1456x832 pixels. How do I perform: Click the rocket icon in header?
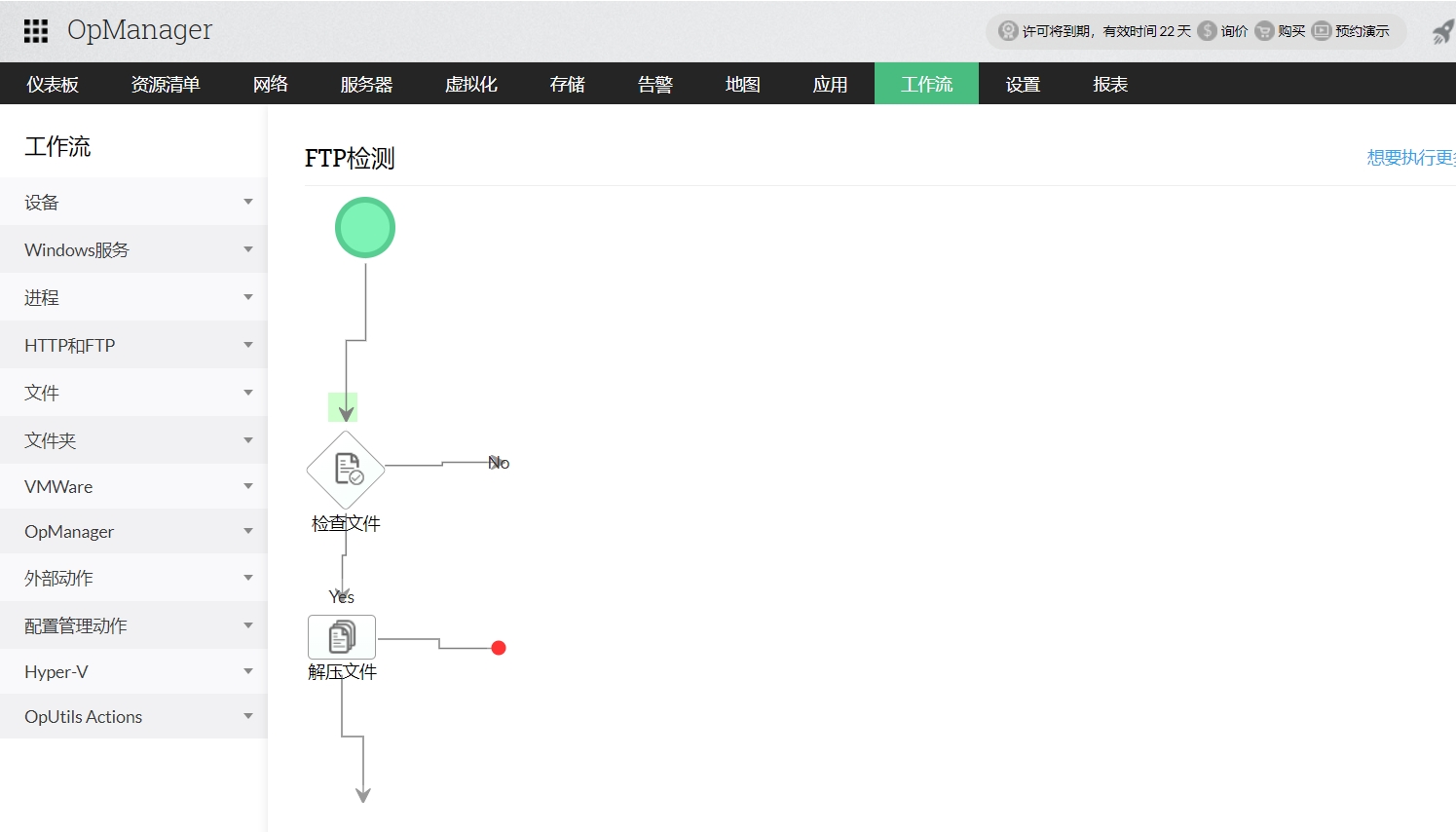1442,32
